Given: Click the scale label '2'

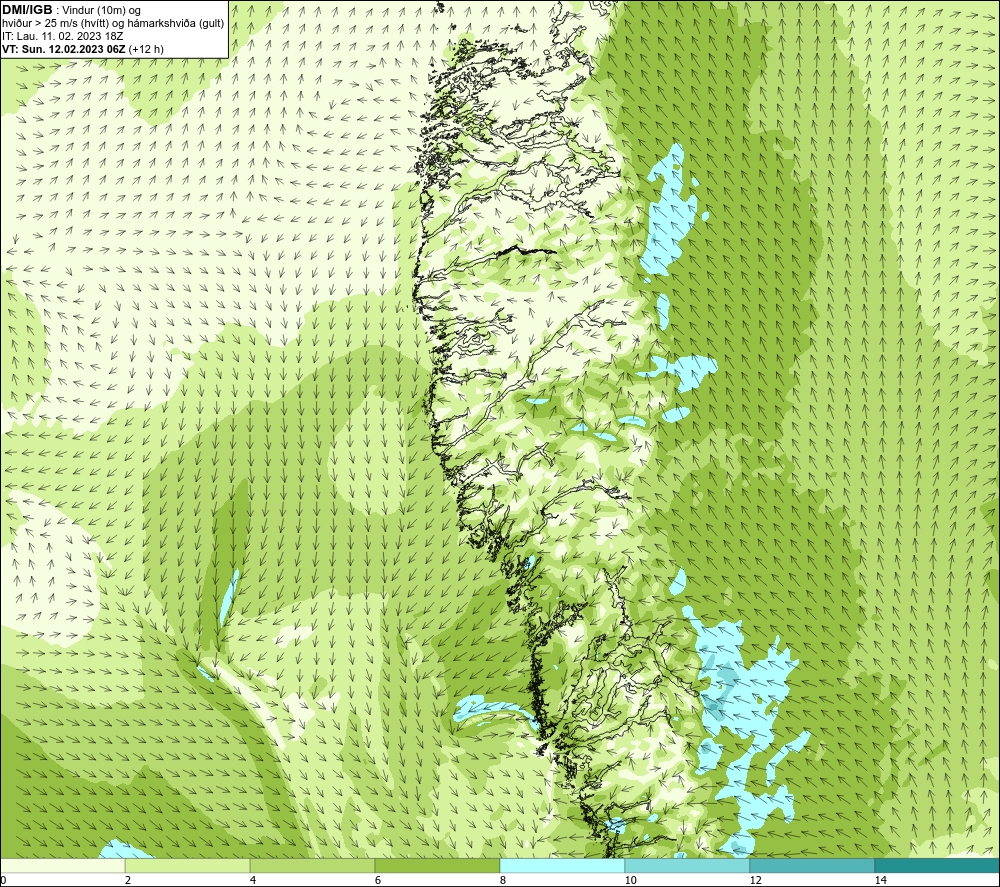Looking at the screenshot, I should click(x=128, y=880).
